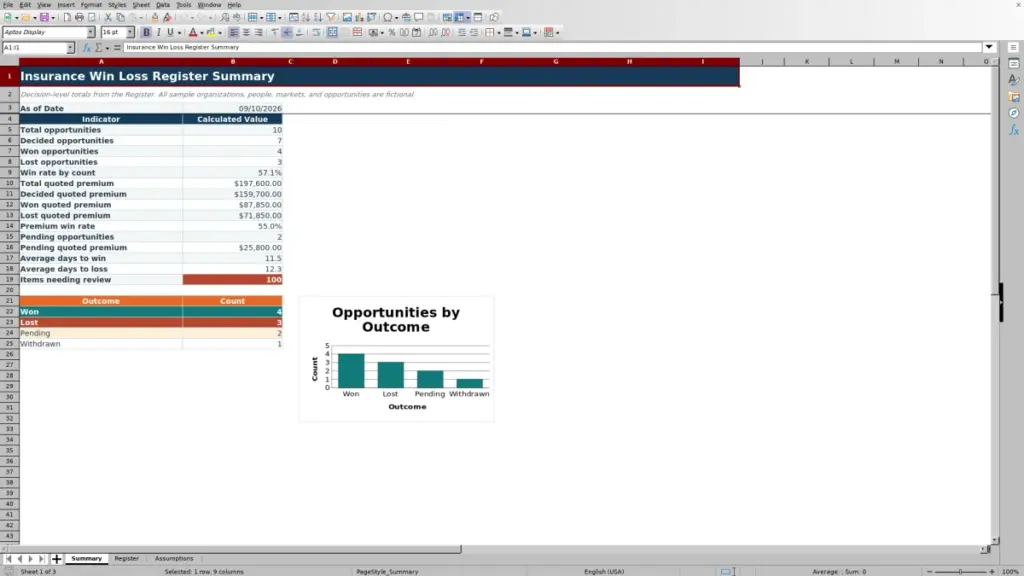Click the Sidebar Settings hamburger button
Screen dimensions: 1024x576
coord(1014,48)
